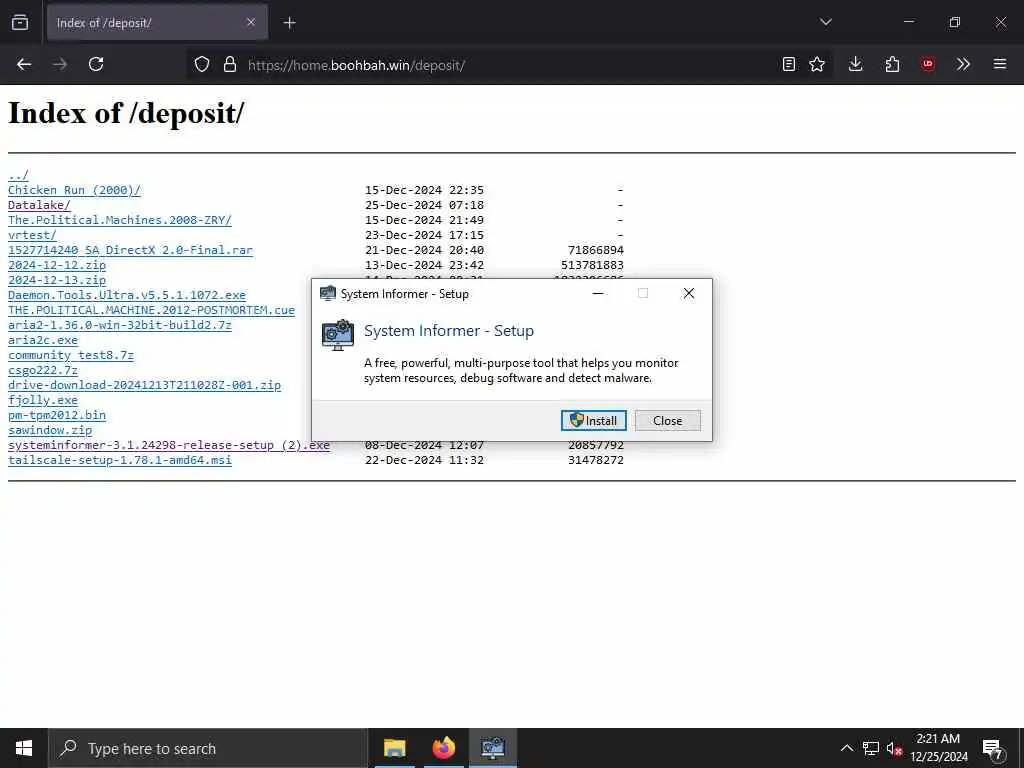The height and width of the screenshot is (768, 1024).
Task: Open the extensions puzzle-piece icon
Action: [892, 64]
